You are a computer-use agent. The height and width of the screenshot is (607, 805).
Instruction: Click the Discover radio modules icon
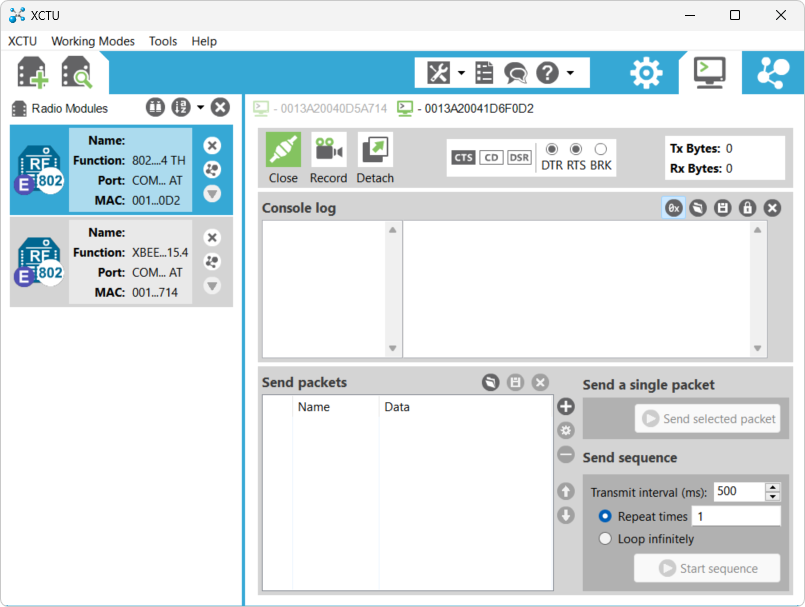click(76, 72)
